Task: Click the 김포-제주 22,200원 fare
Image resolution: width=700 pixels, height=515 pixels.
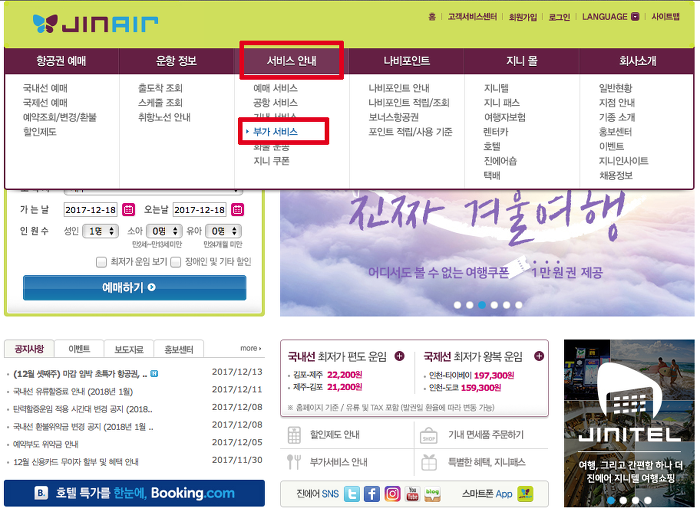Action: 327,374
